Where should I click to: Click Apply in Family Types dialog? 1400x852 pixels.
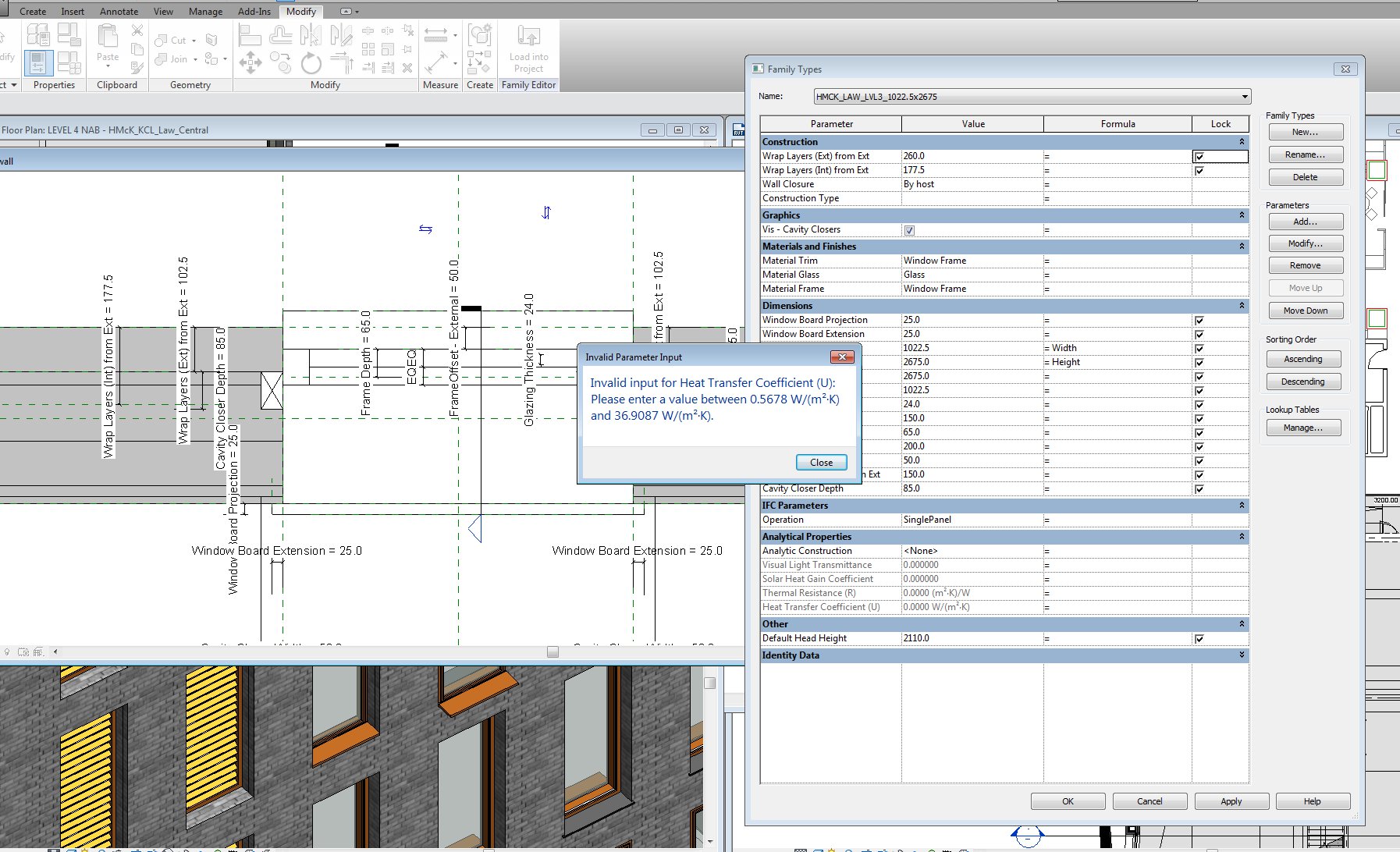point(1231,801)
